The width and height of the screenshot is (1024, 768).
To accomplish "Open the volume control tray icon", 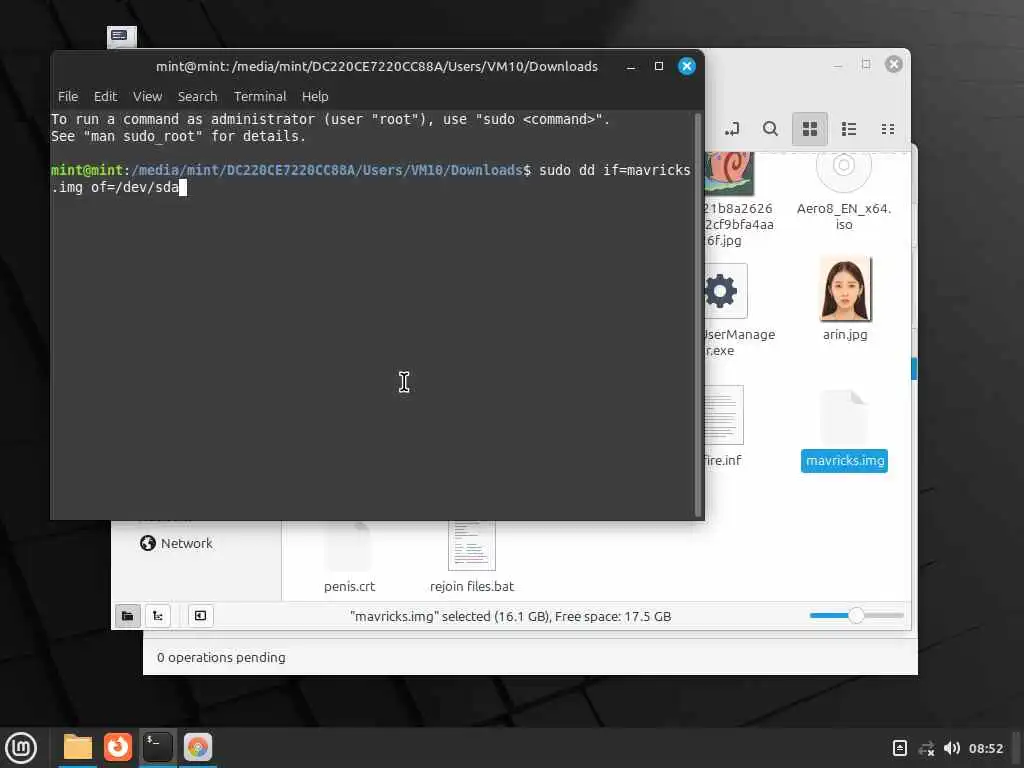I will pyautogui.click(x=952, y=748).
